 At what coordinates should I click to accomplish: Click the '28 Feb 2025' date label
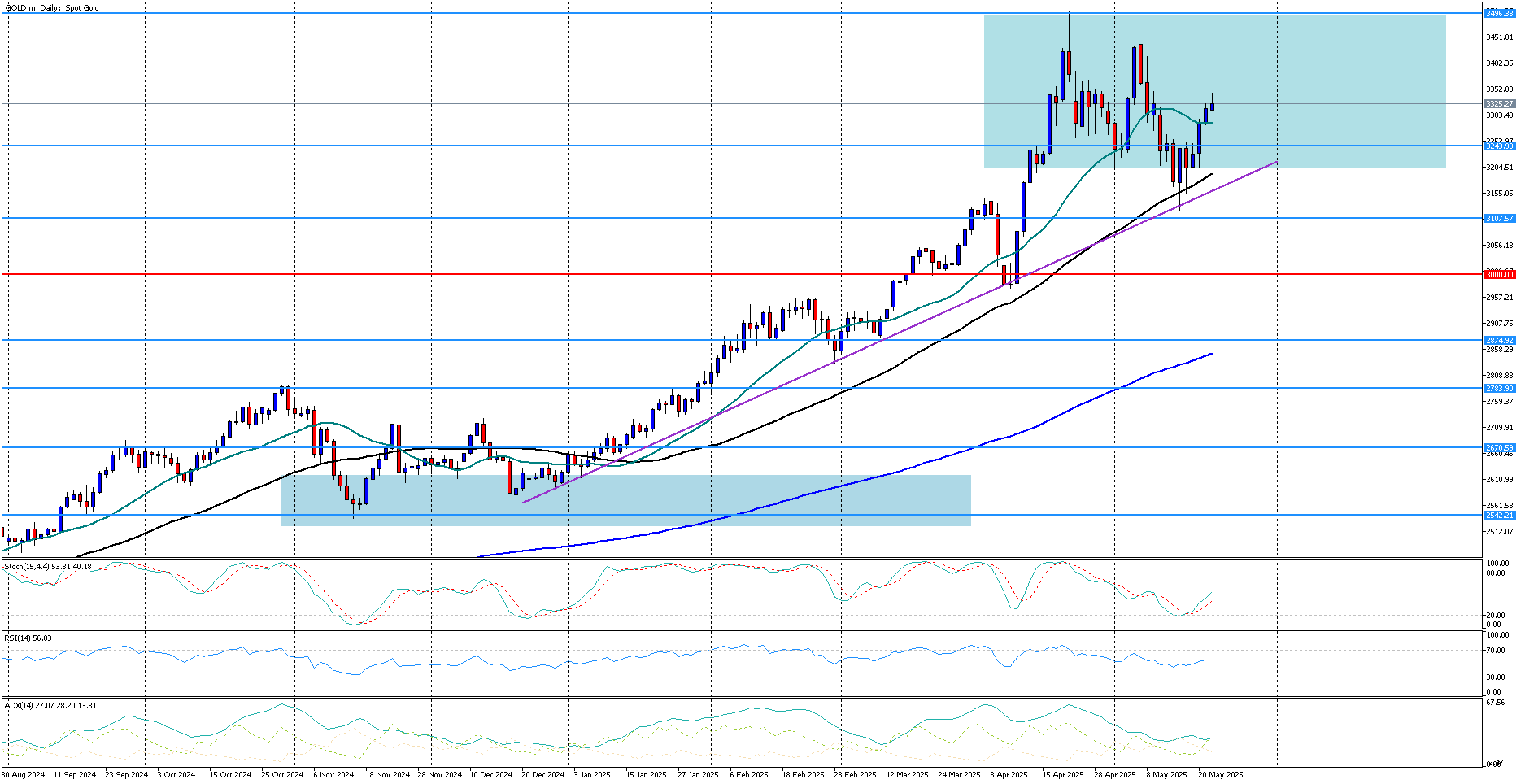(855, 775)
